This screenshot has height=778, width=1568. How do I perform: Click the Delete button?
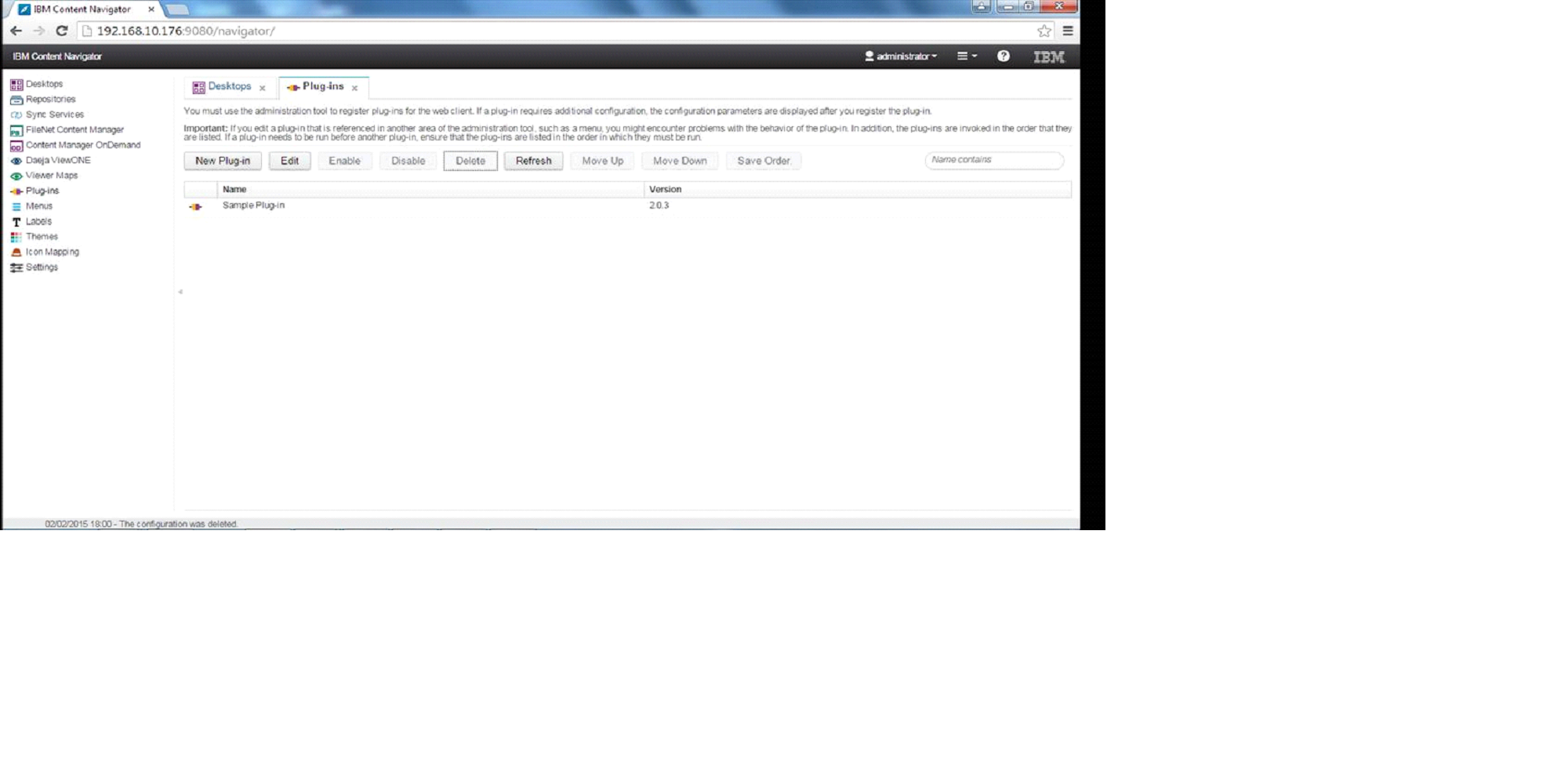[470, 161]
